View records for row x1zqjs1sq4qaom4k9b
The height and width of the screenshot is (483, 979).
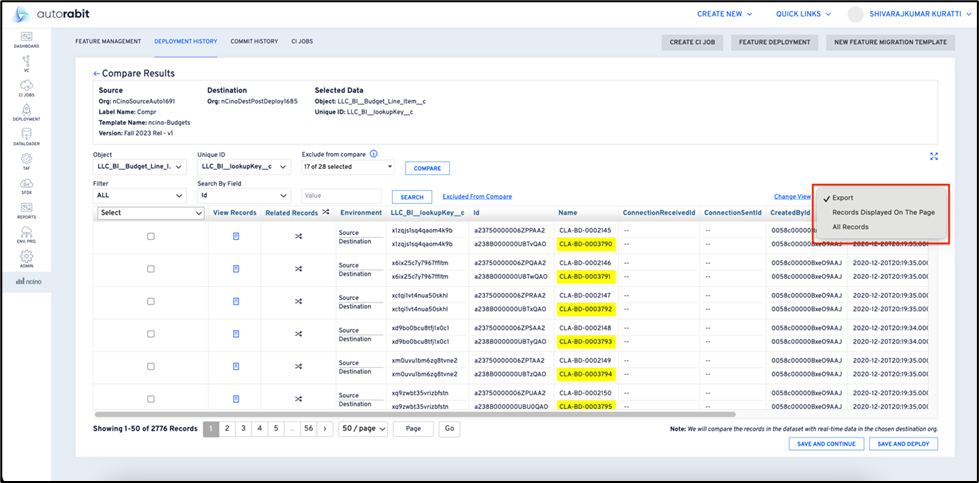[236, 236]
